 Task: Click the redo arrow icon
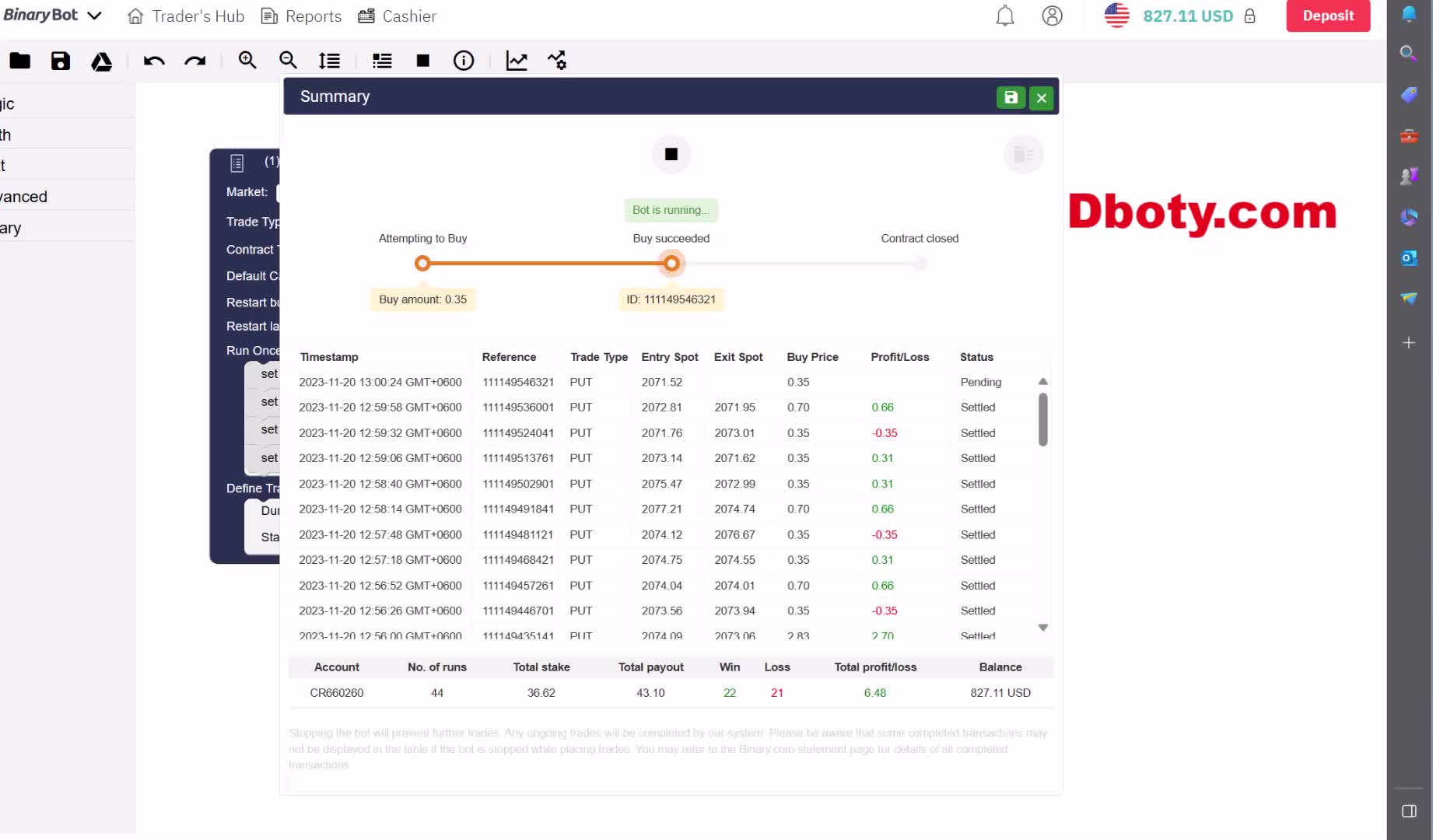tap(194, 61)
